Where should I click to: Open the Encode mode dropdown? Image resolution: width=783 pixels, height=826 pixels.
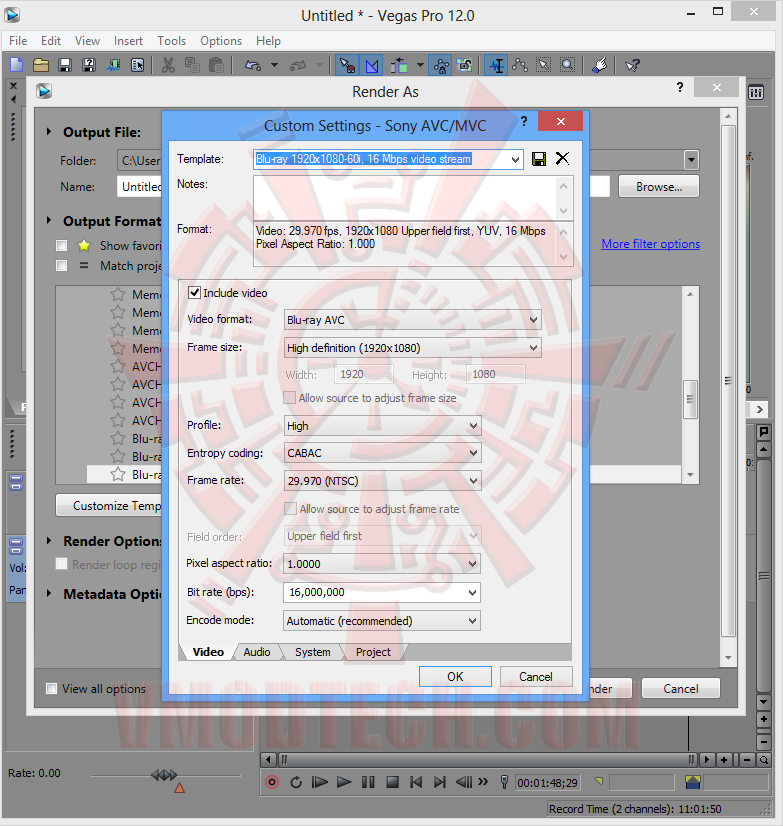pos(473,621)
